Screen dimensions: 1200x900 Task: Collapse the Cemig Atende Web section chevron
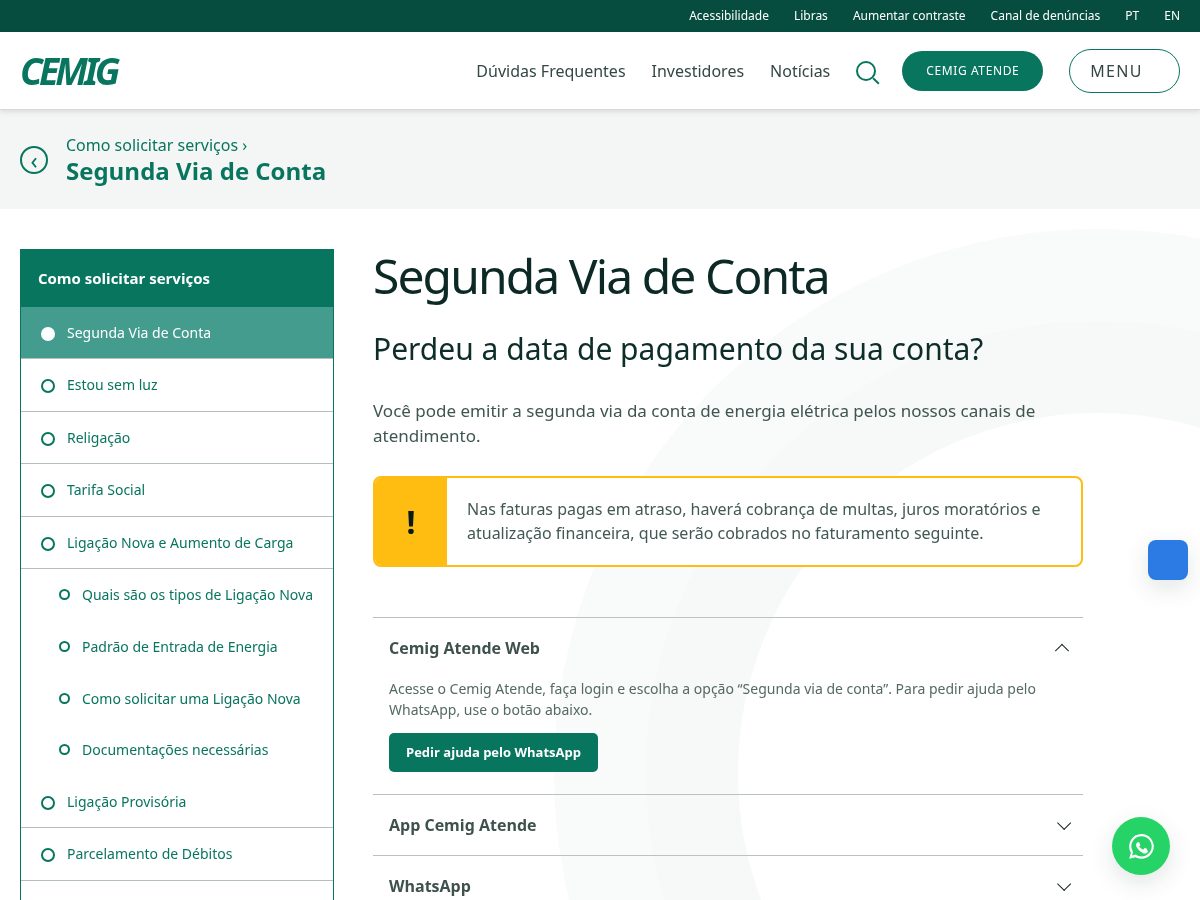1062,648
